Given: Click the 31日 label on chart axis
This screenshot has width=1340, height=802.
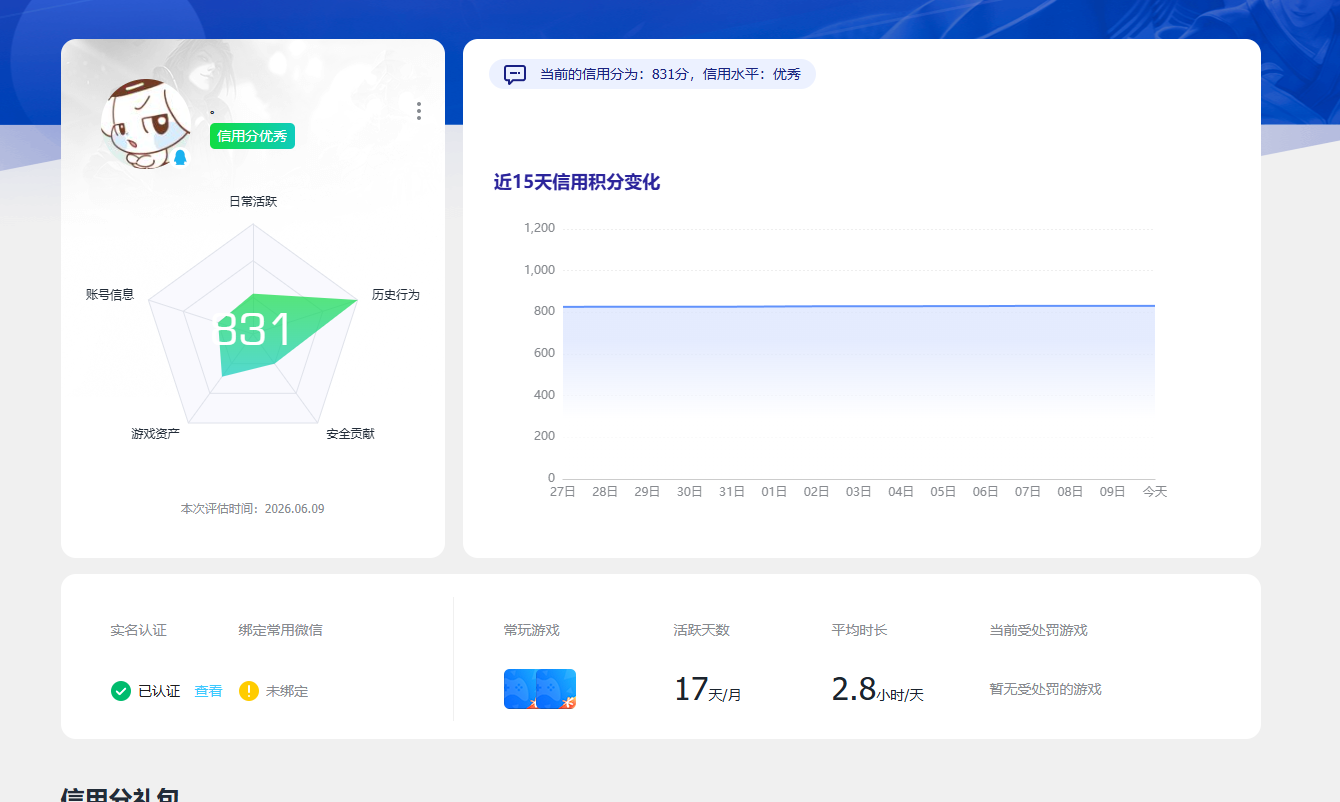Looking at the screenshot, I should tap(732, 492).
